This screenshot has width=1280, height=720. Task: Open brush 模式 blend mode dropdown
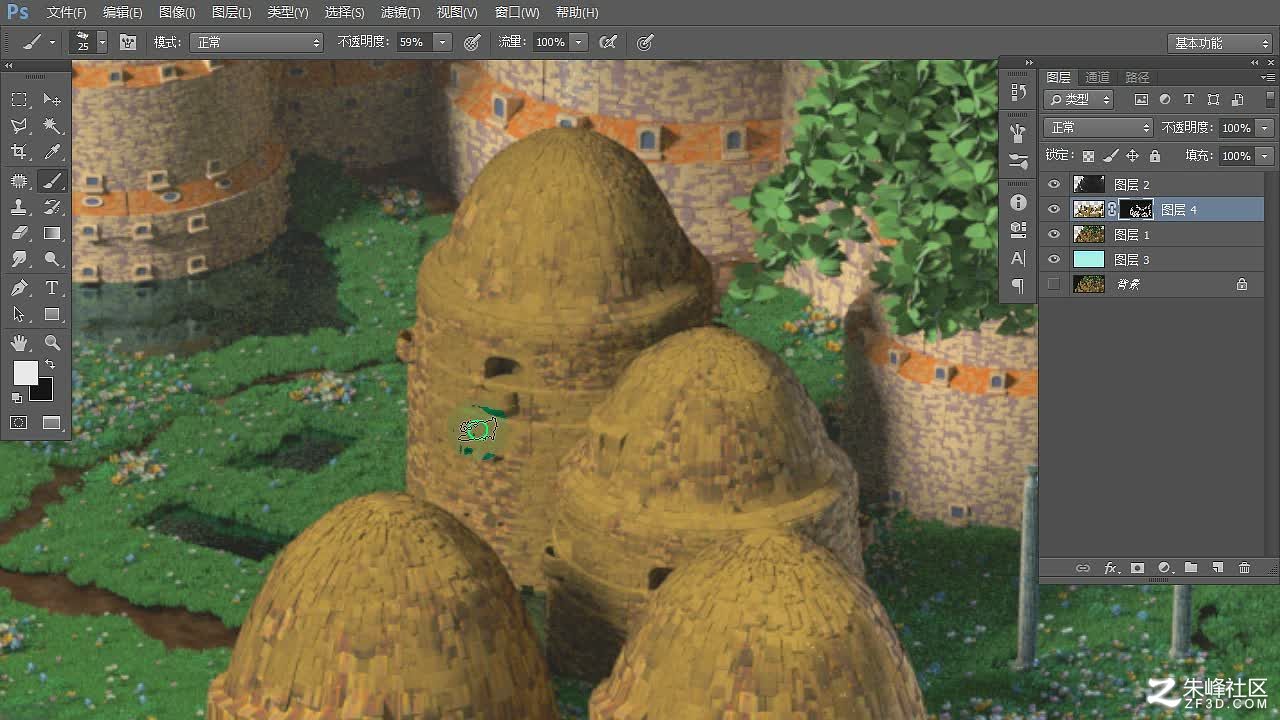click(257, 42)
